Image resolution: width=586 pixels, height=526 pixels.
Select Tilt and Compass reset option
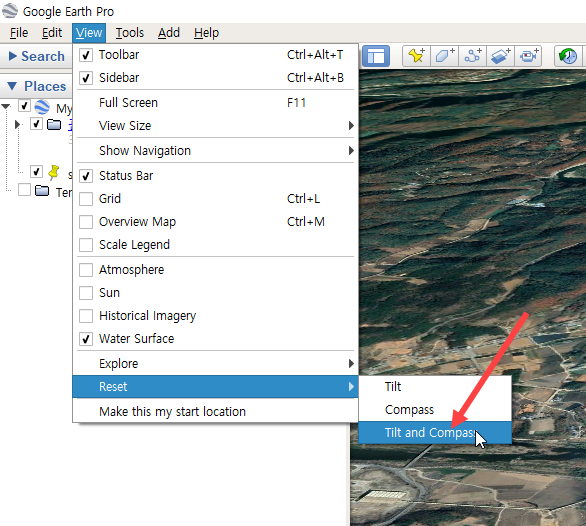point(435,433)
